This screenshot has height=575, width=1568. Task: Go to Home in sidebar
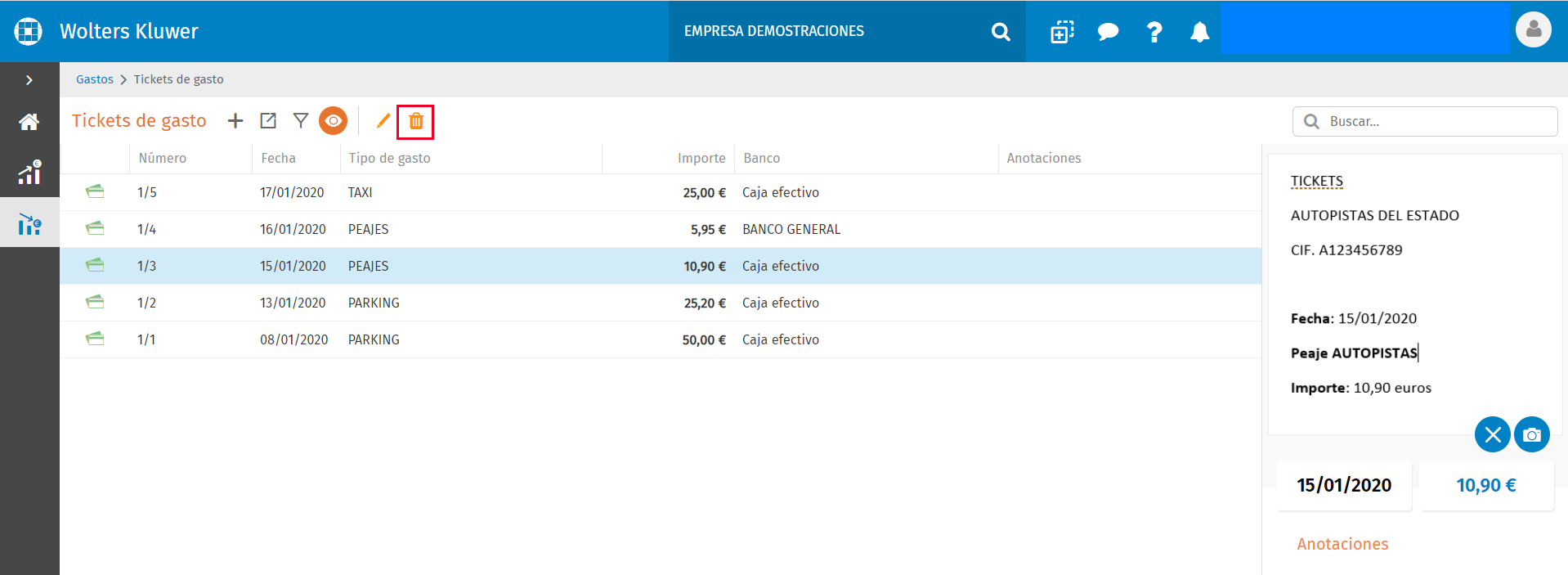pyautogui.click(x=29, y=122)
